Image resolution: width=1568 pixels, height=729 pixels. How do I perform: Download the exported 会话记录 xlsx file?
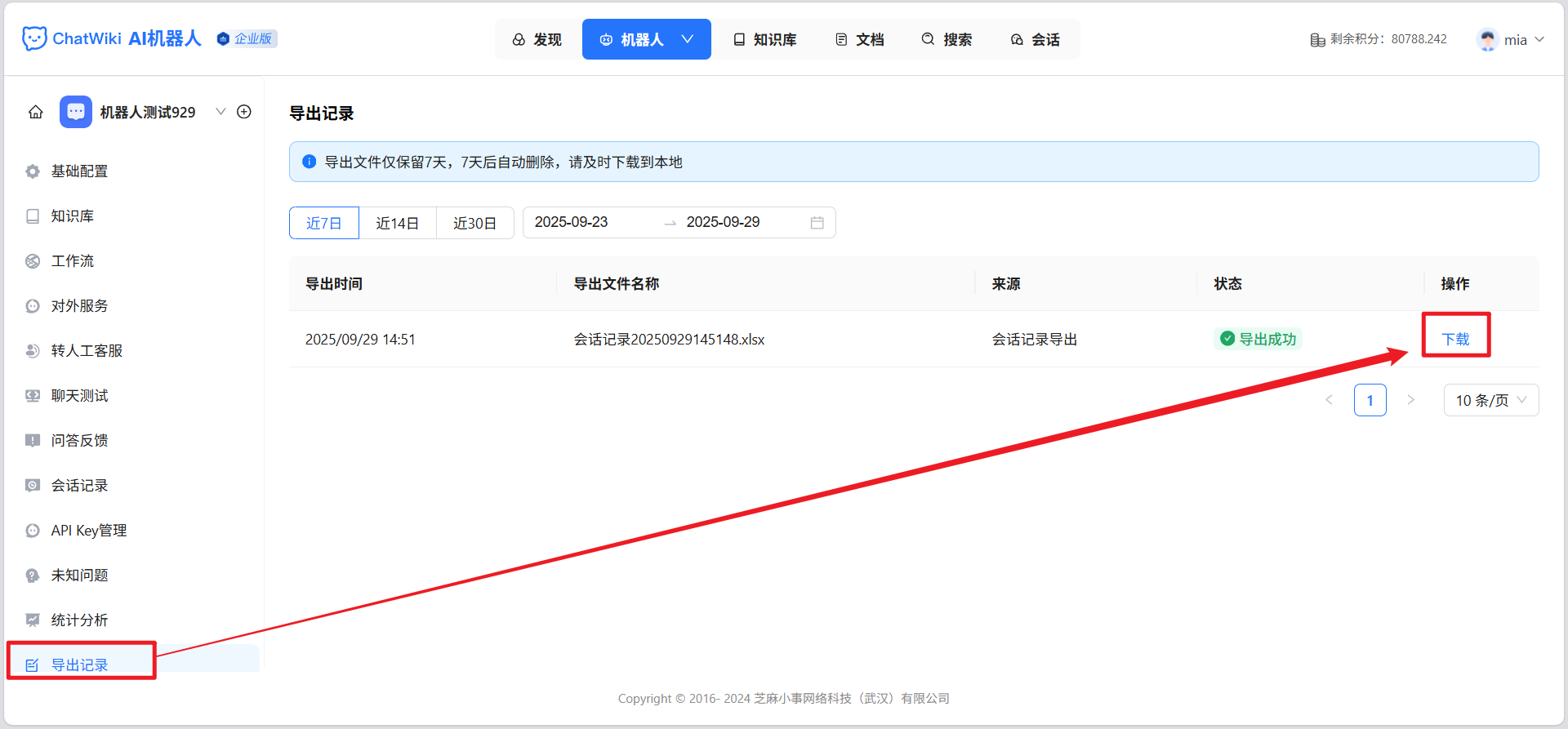pos(1455,339)
